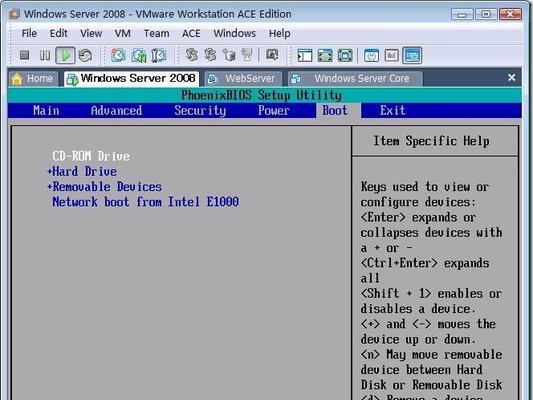533x400 pixels.
Task: Enter full screen mode icon
Action: click(x=325, y=55)
